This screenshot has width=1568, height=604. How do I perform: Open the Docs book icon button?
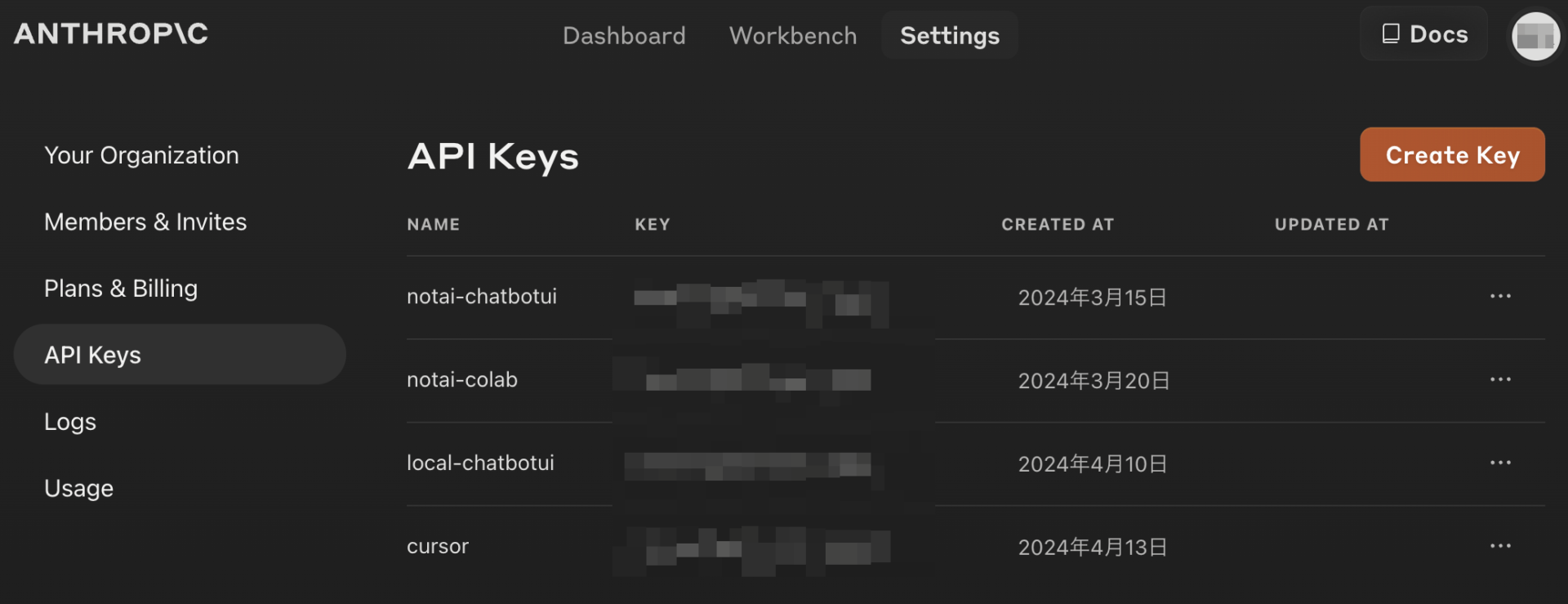(1423, 34)
